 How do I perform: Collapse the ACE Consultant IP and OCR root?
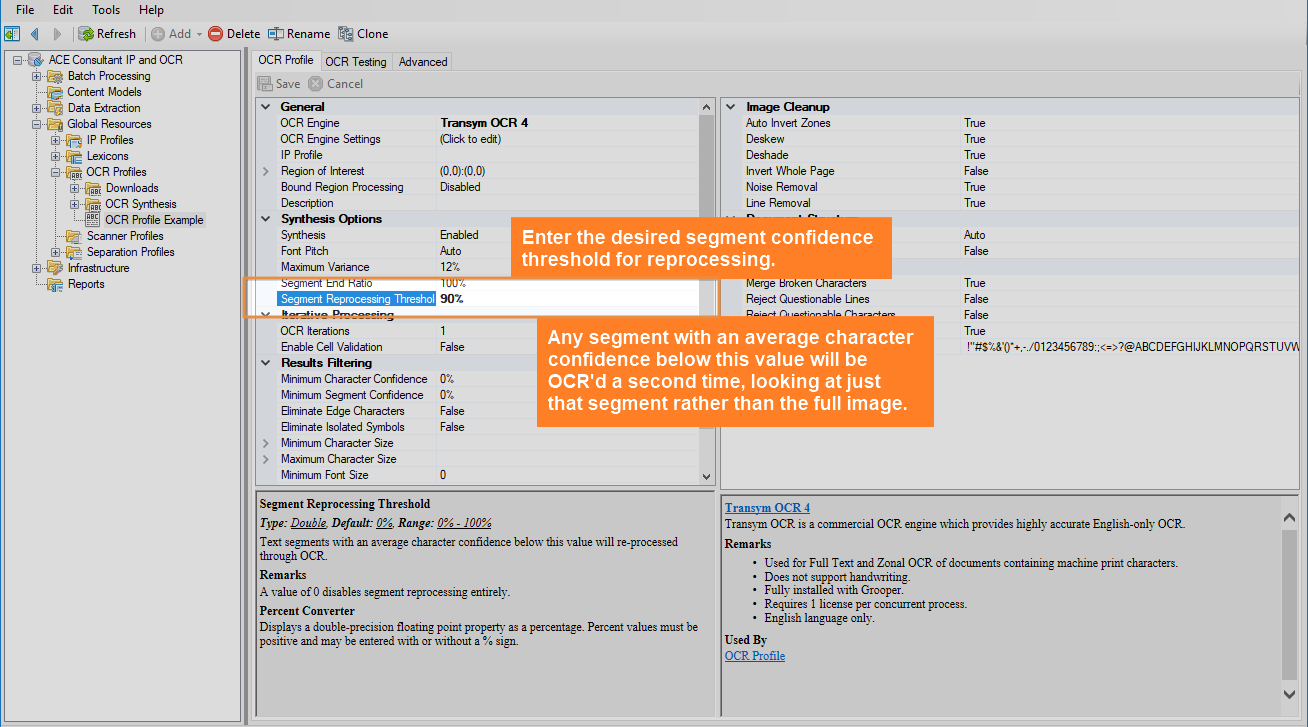pyautogui.click(x=17, y=60)
